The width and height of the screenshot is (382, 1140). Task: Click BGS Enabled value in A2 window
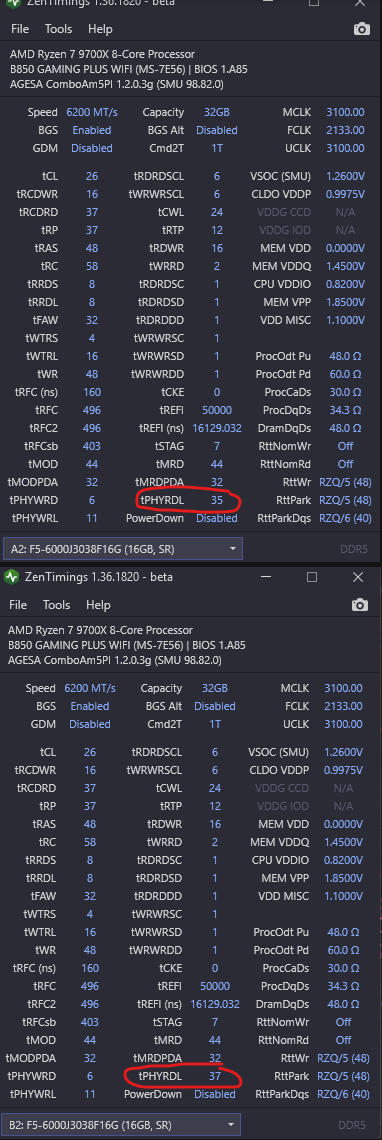click(92, 130)
